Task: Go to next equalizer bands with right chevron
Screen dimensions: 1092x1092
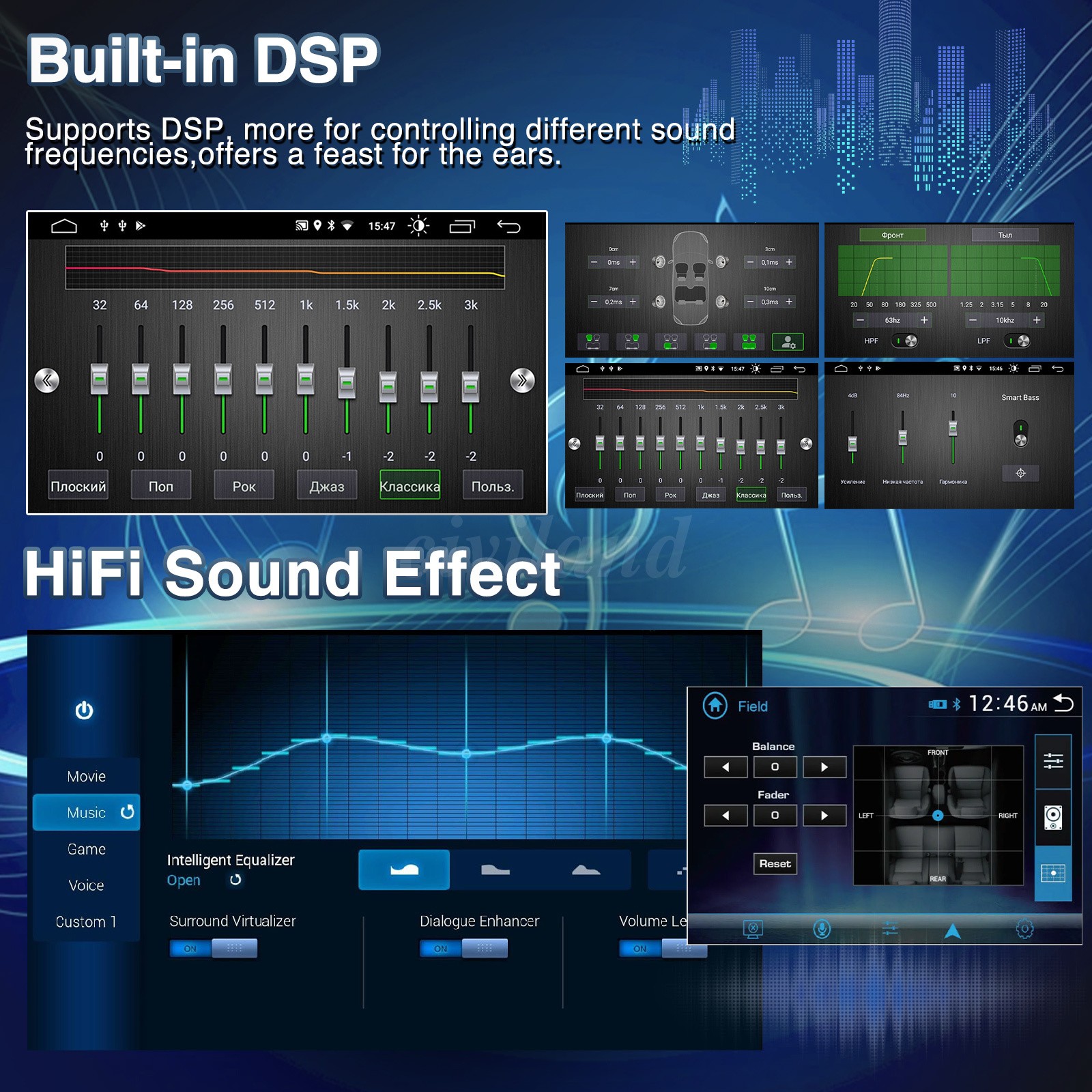Action: coord(522,380)
